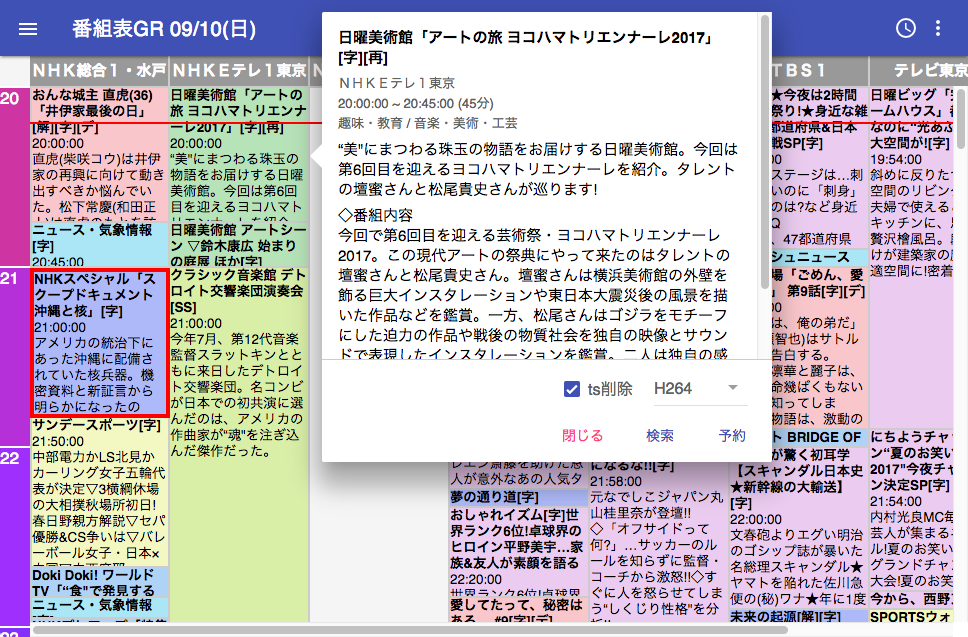Click the dialog's vertical scrollbar
968x637 pixels.
(766, 153)
